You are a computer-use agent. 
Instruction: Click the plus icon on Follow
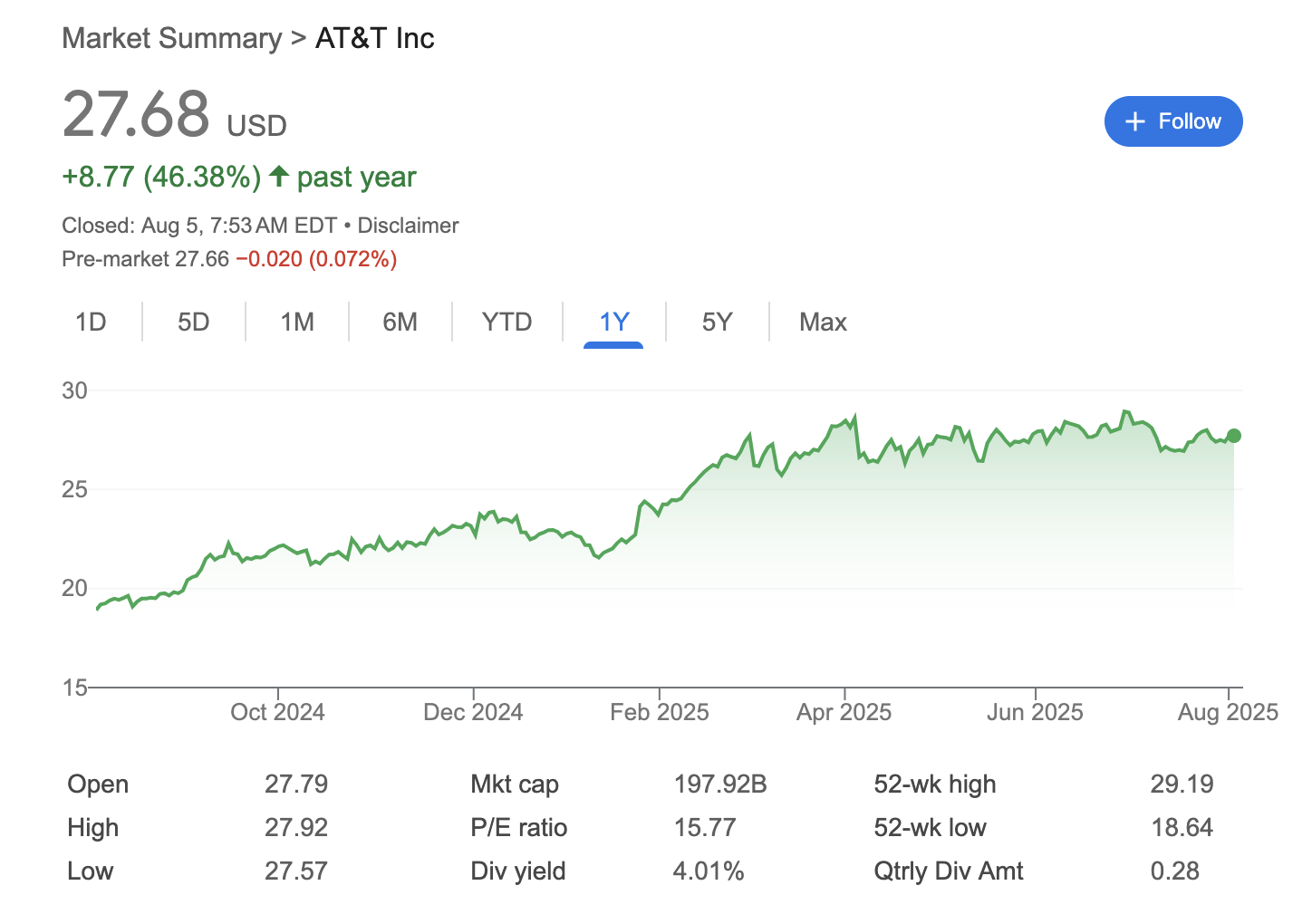1134,121
